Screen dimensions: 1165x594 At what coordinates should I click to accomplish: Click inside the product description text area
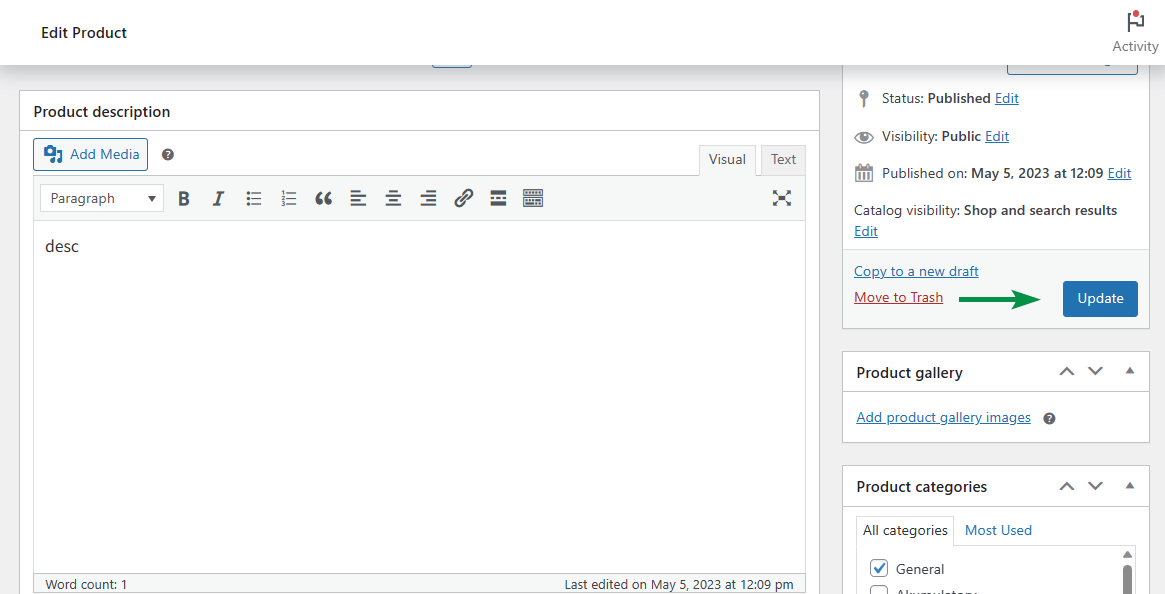[419, 396]
